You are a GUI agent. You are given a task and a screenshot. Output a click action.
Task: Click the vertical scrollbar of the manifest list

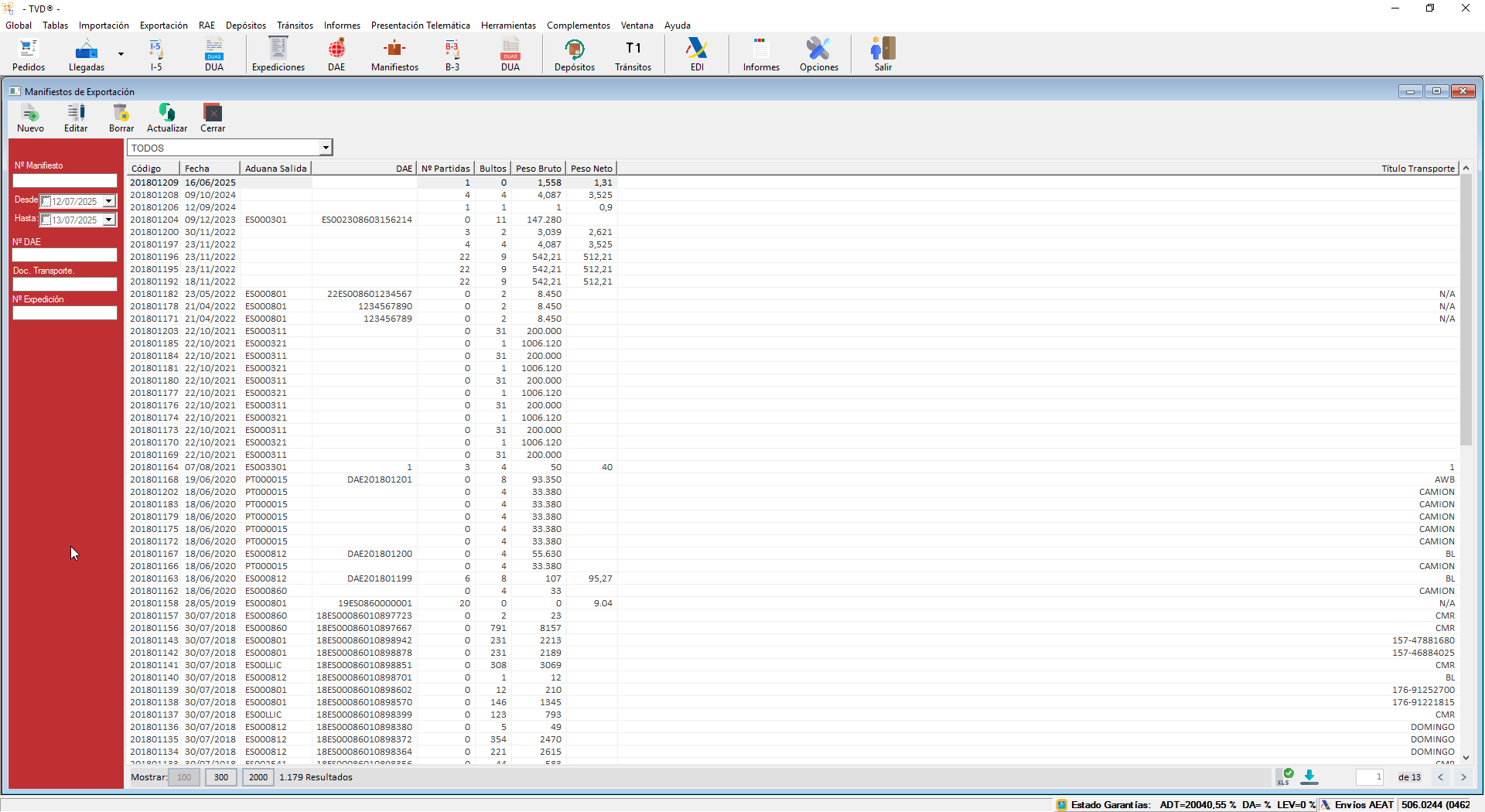point(1466,309)
